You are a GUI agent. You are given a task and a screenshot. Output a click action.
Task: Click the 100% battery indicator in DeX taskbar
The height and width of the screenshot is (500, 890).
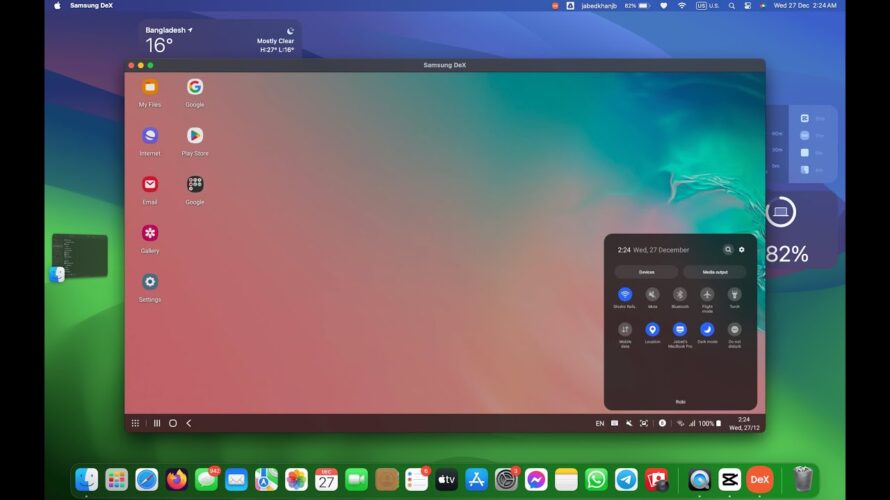[x=710, y=423]
